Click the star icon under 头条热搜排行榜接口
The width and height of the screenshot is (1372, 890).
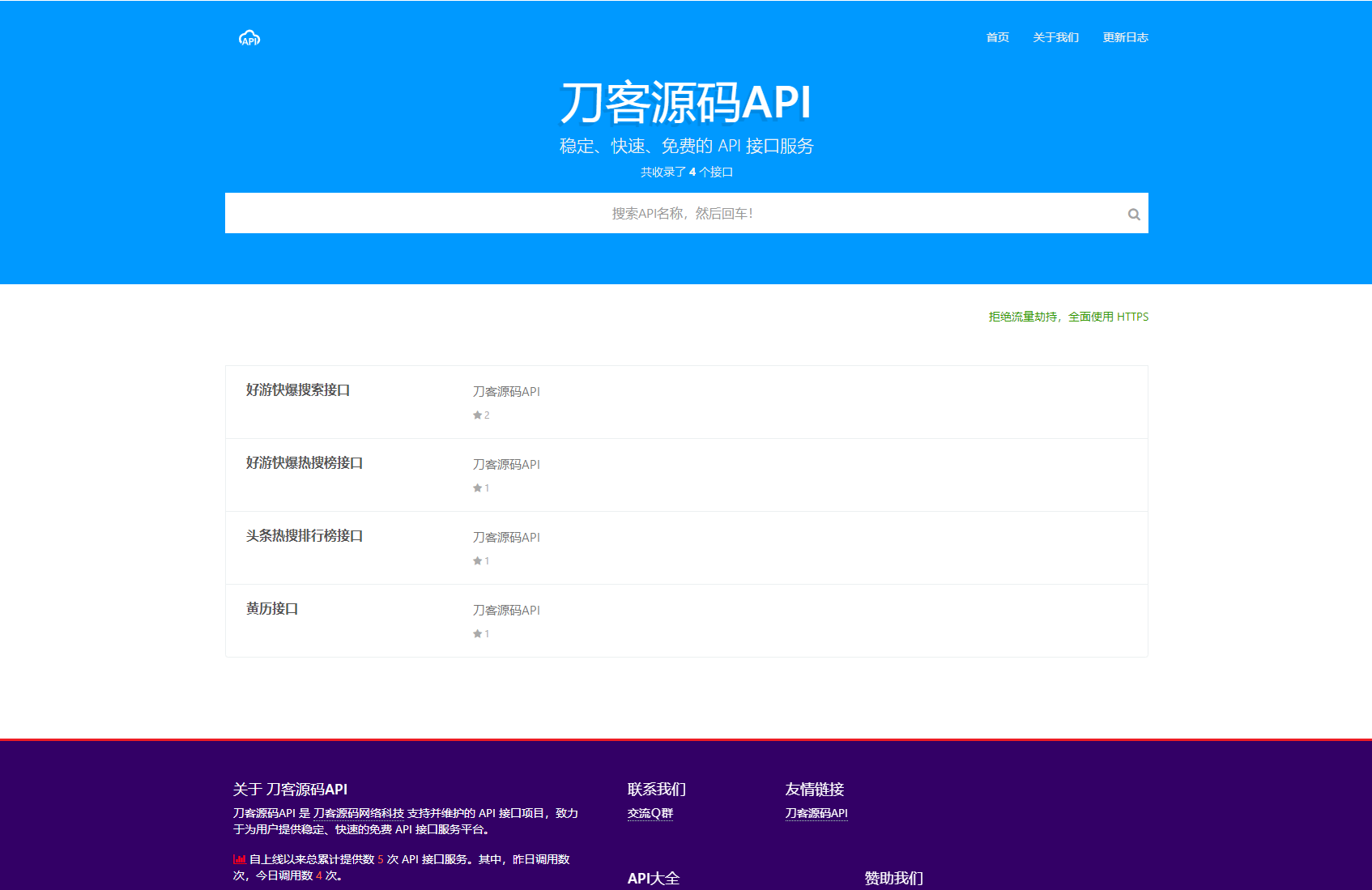tap(477, 560)
